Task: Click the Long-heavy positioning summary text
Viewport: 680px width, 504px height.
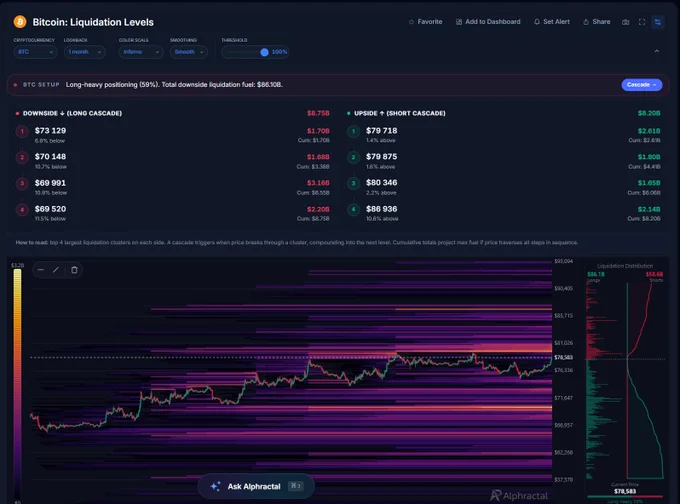Action: pos(174,85)
